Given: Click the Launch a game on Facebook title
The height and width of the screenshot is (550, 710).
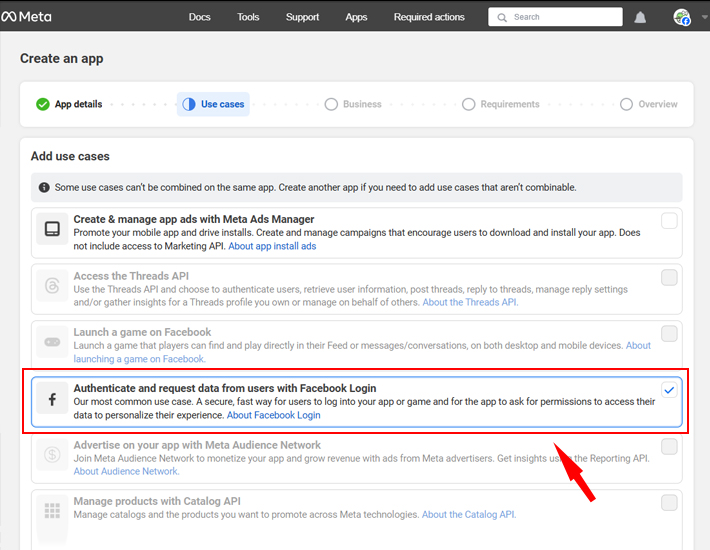Looking at the screenshot, I should [x=142, y=332].
